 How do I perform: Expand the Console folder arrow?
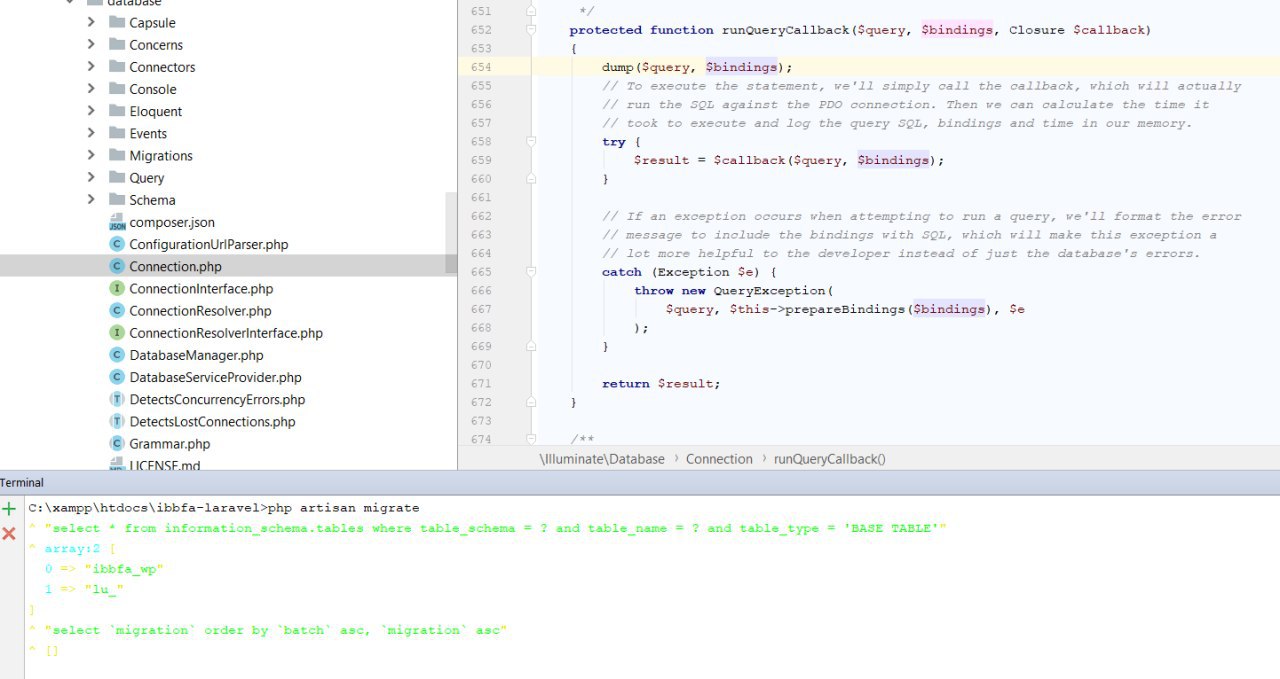pyautogui.click(x=91, y=88)
